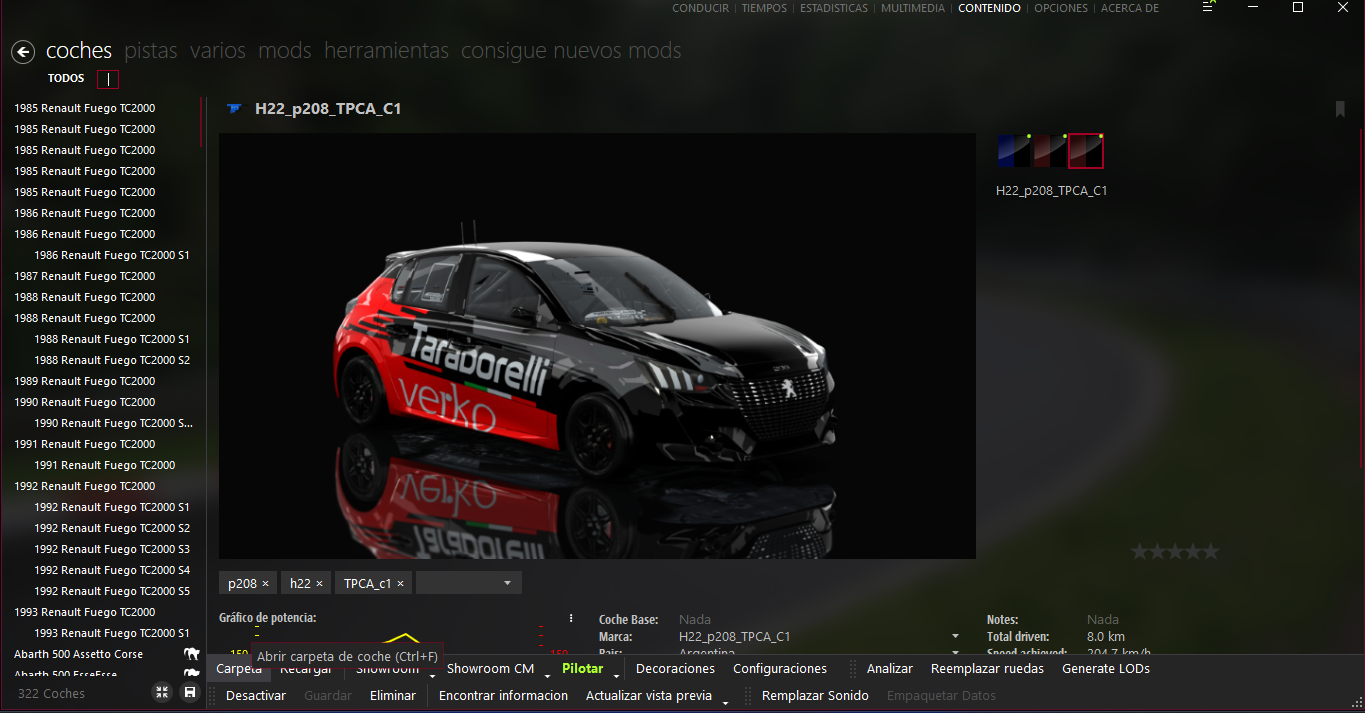Click the filter text box next to TODOS
The width and height of the screenshot is (1365, 713).
click(108, 79)
